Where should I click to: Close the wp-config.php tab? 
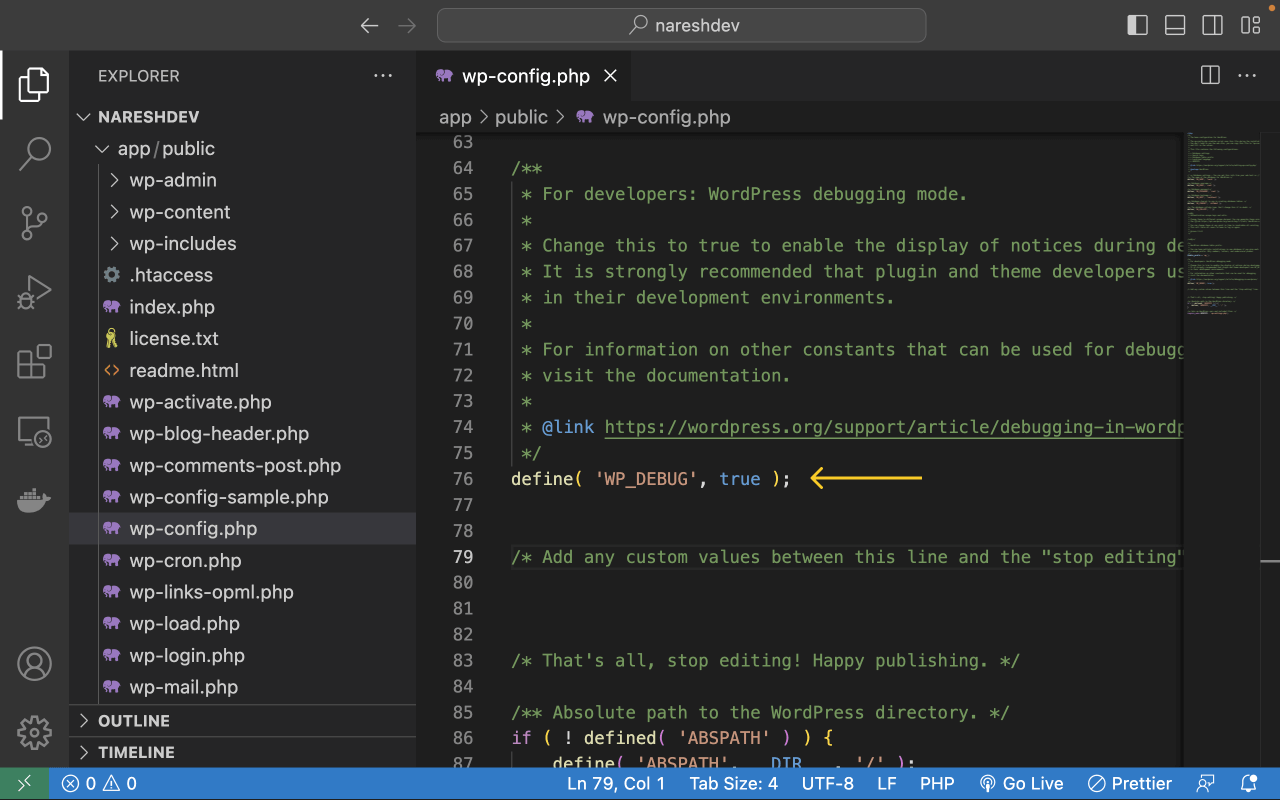tap(610, 76)
